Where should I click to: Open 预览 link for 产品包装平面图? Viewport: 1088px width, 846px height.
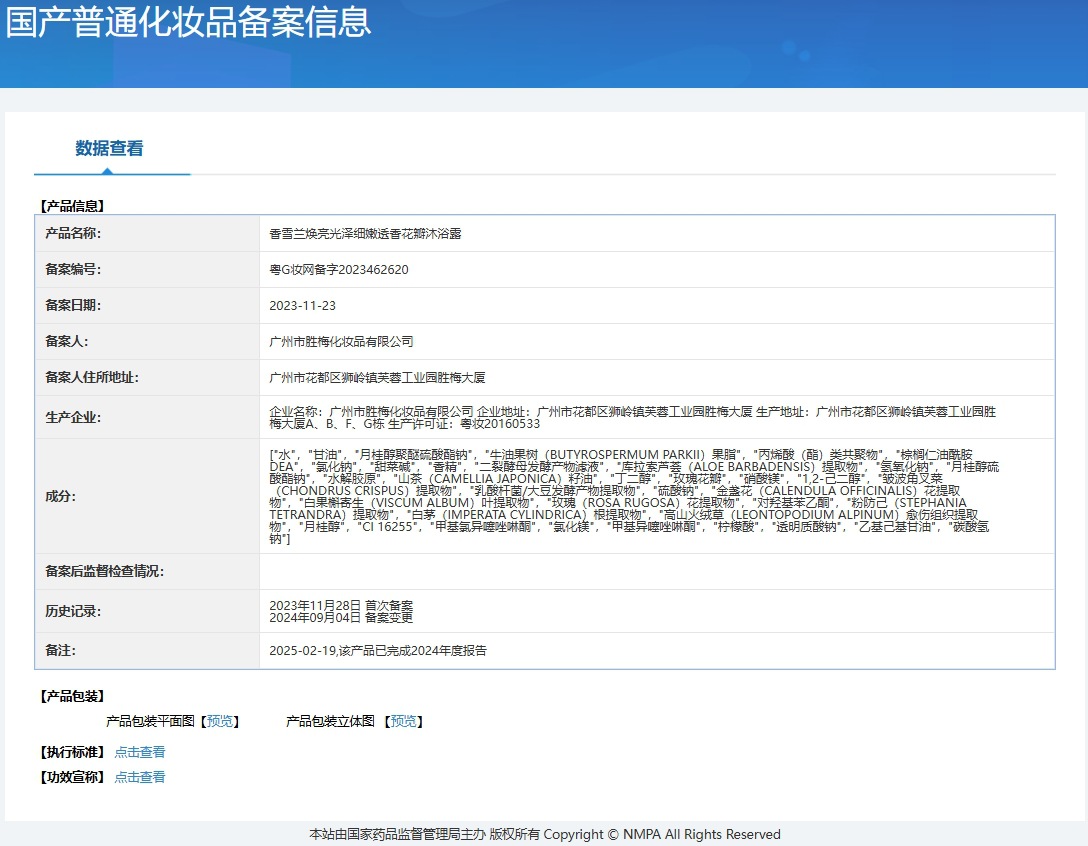pos(219,721)
